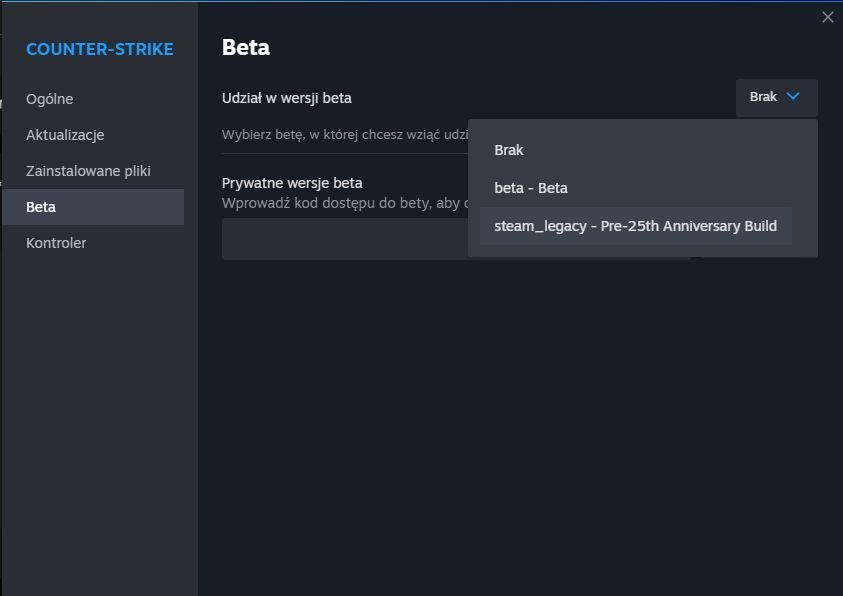Click the empty sidebar area below Kontroler

point(98,420)
